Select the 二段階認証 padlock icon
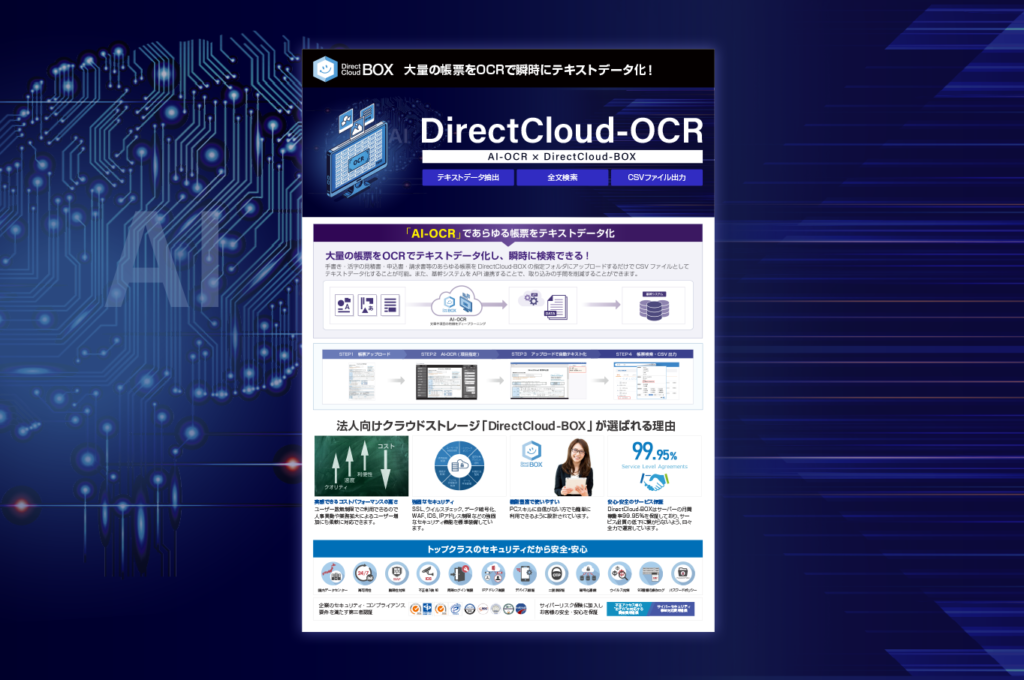Screen dimensions: 1024x680 (x=556, y=571)
